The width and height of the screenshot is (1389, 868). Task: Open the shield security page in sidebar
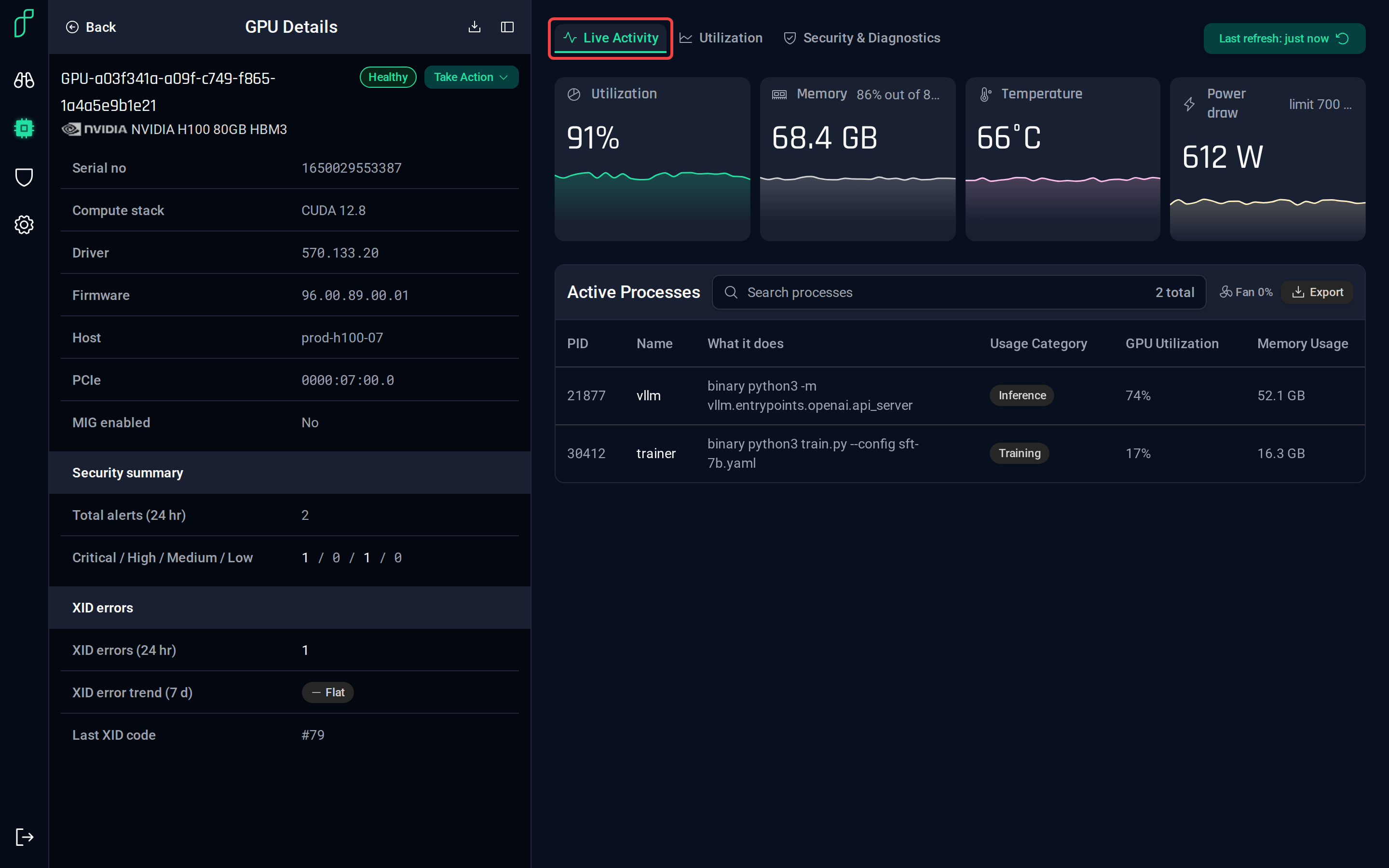pos(24,177)
